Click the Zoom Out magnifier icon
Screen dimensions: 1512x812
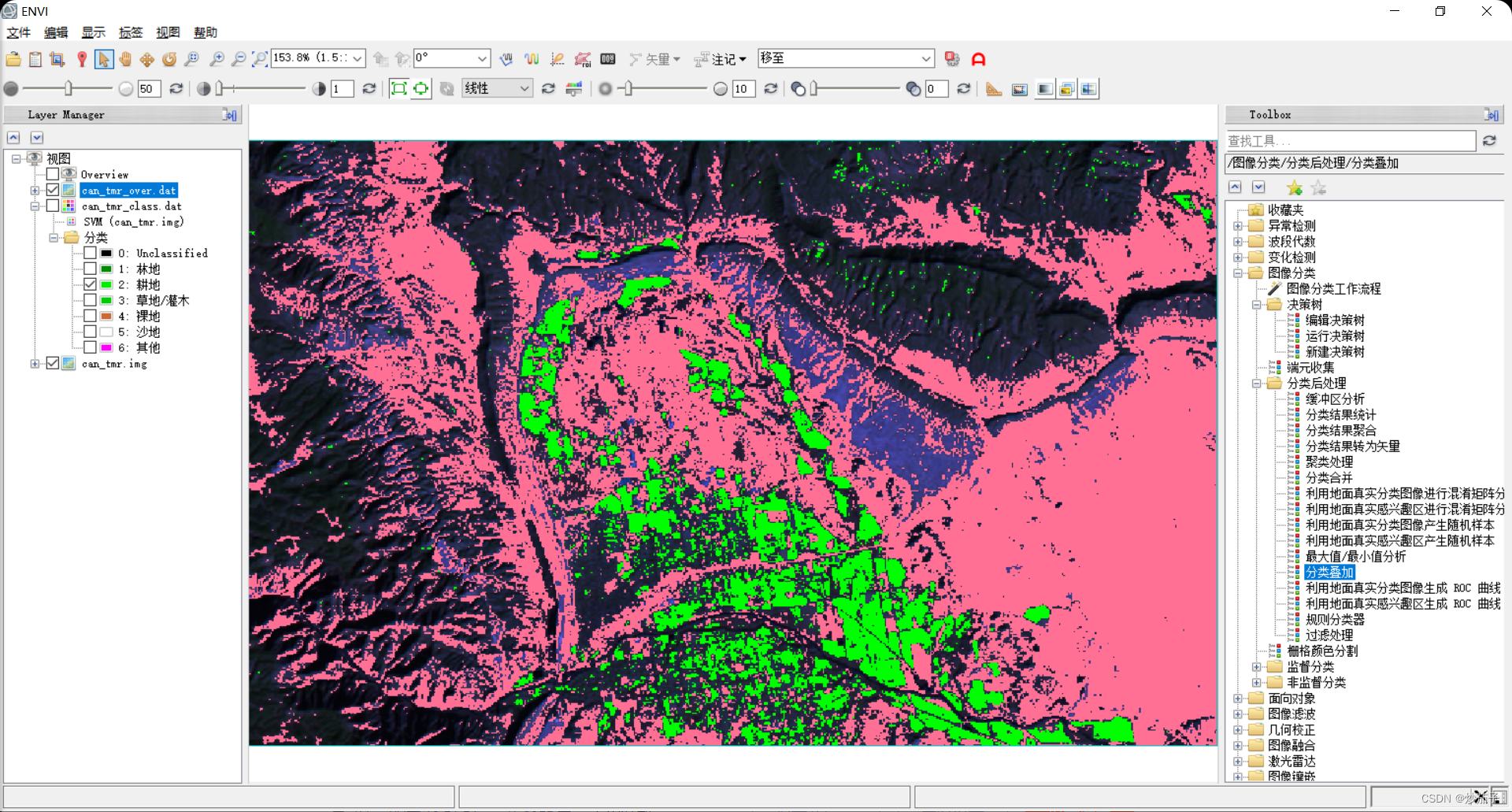[239, 59]
